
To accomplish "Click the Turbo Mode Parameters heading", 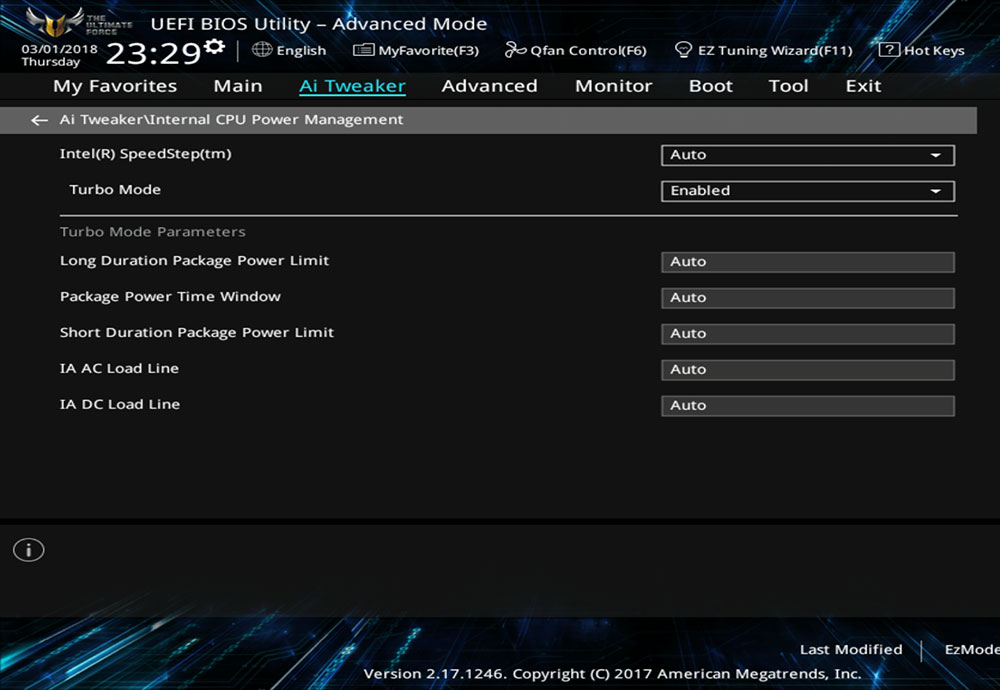I will 152,231.
